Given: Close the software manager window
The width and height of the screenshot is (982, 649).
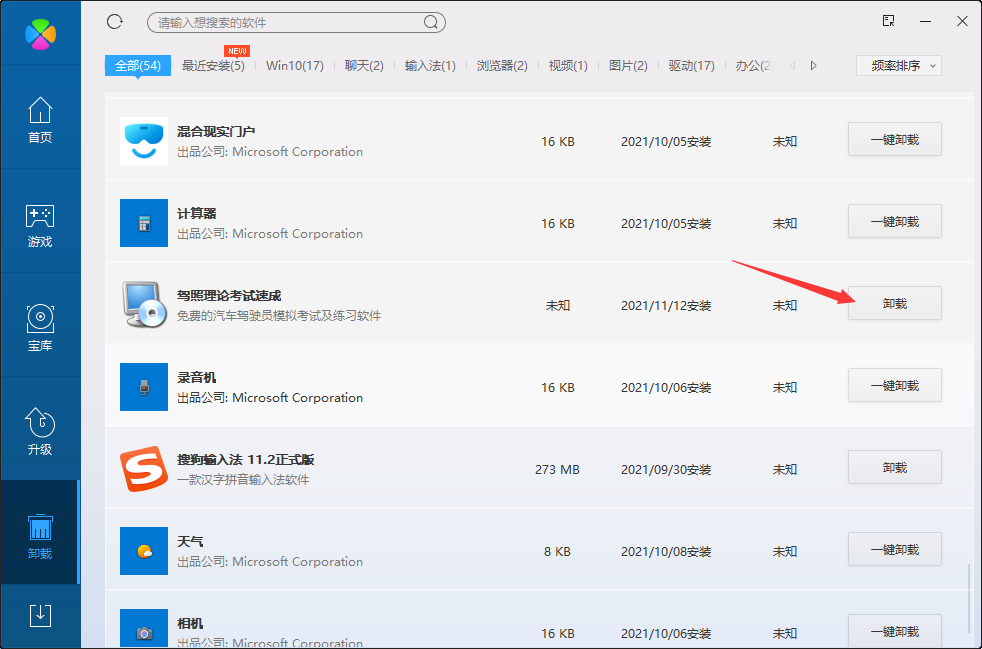Looking at the screenshot, I should click(x=963, y=21).
